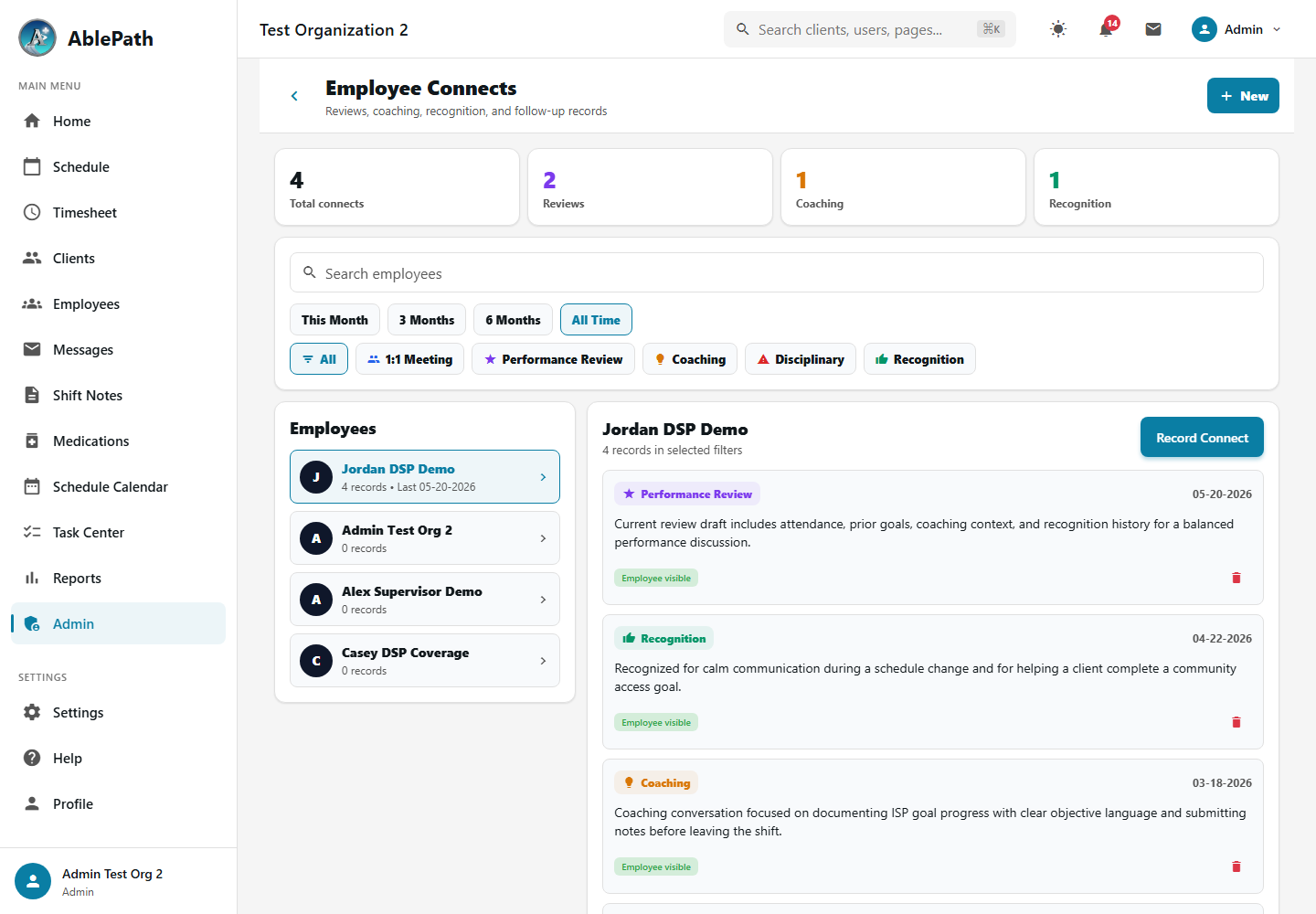Delete the Recognition record dated 04-22-2026
1316x914 pixels.
point(1236,722)
